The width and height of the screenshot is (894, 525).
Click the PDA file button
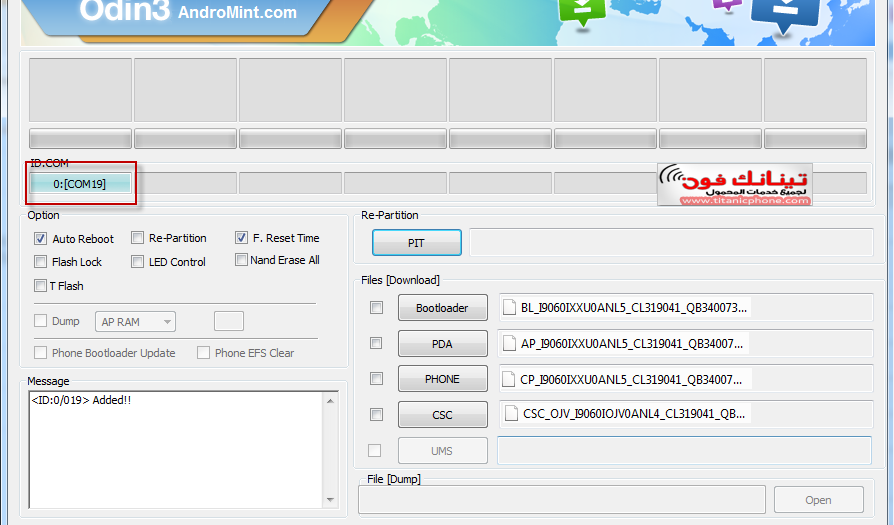[442, 344]
